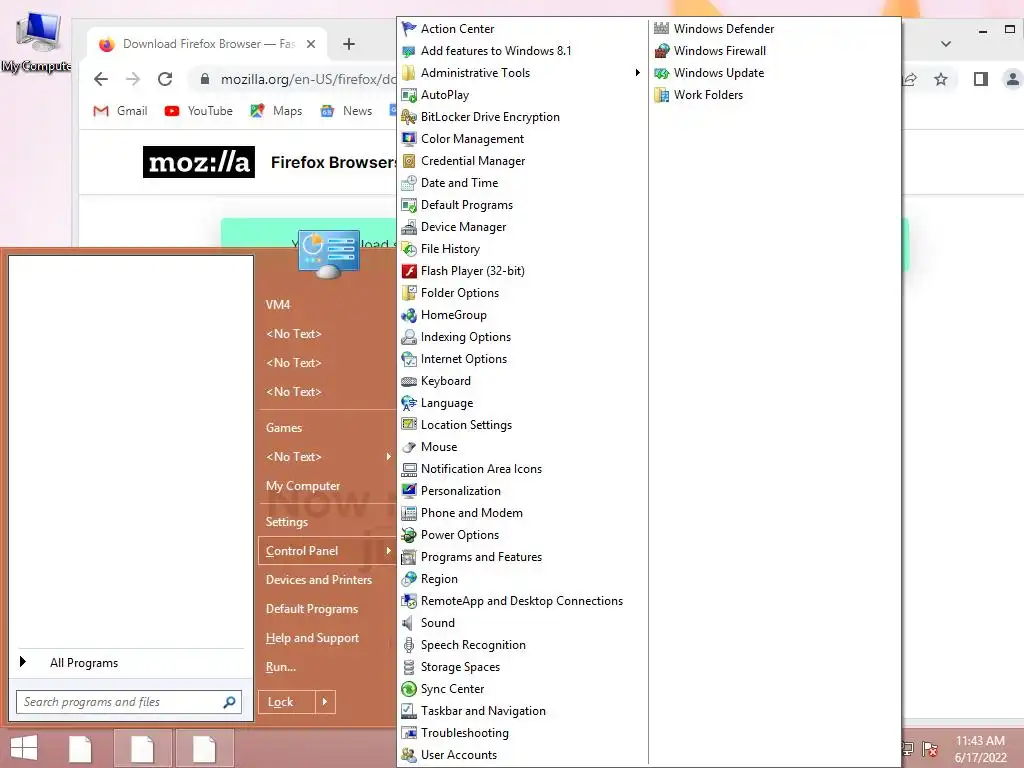Click the Keyboard icon

tap(409, 381)
